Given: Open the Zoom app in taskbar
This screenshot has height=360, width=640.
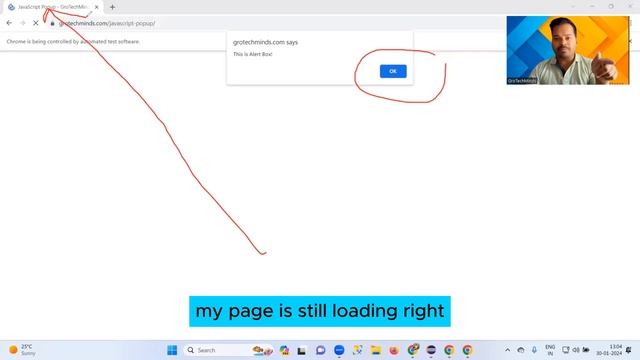Looking at the screenshot, I should pos(339,350).
